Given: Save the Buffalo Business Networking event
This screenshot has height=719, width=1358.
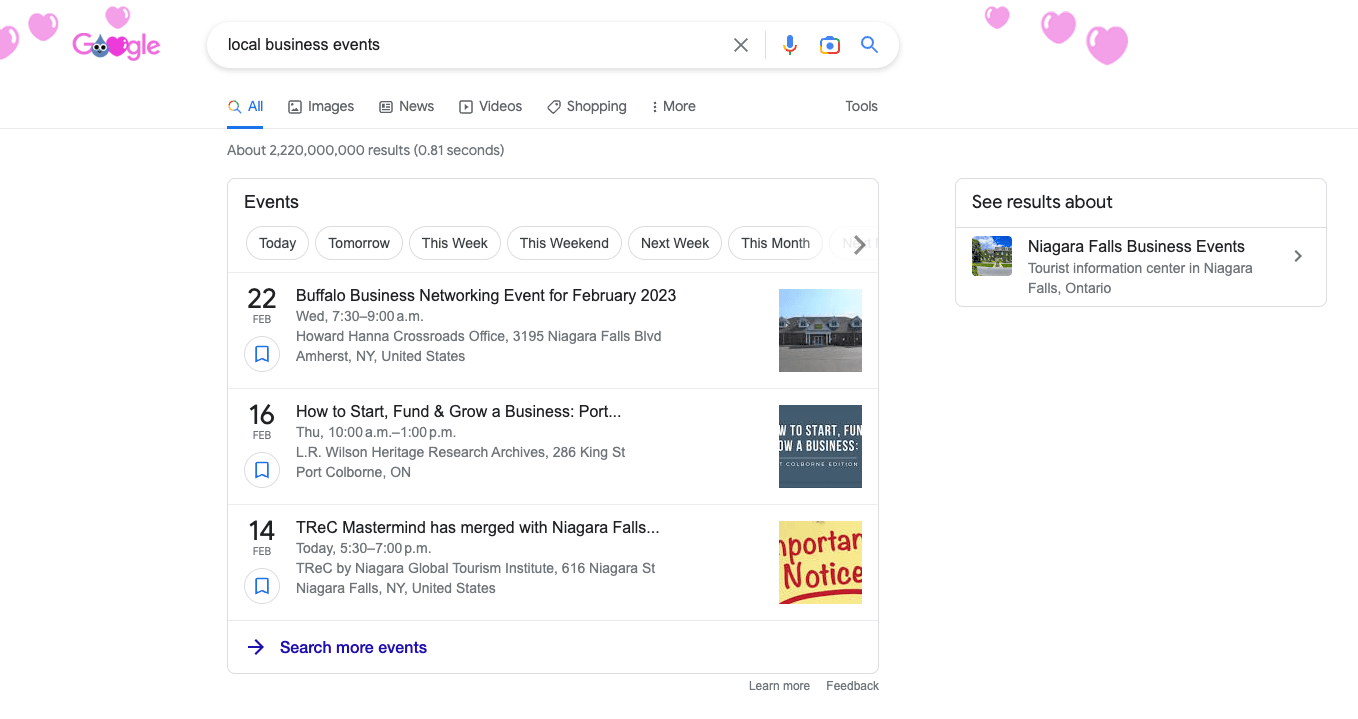Looking at the screenshot, I should (x=262, y=354).
